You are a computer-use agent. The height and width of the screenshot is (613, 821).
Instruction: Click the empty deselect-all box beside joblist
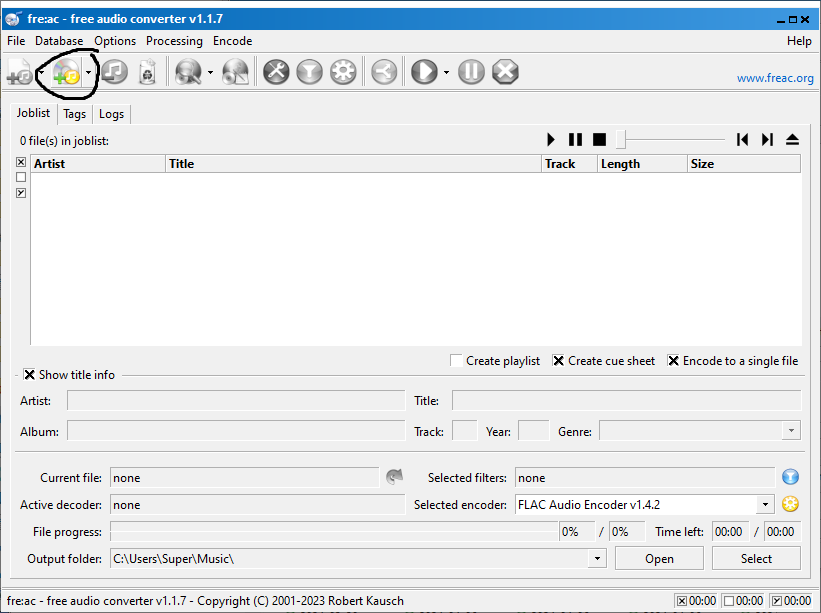(21, 177)
